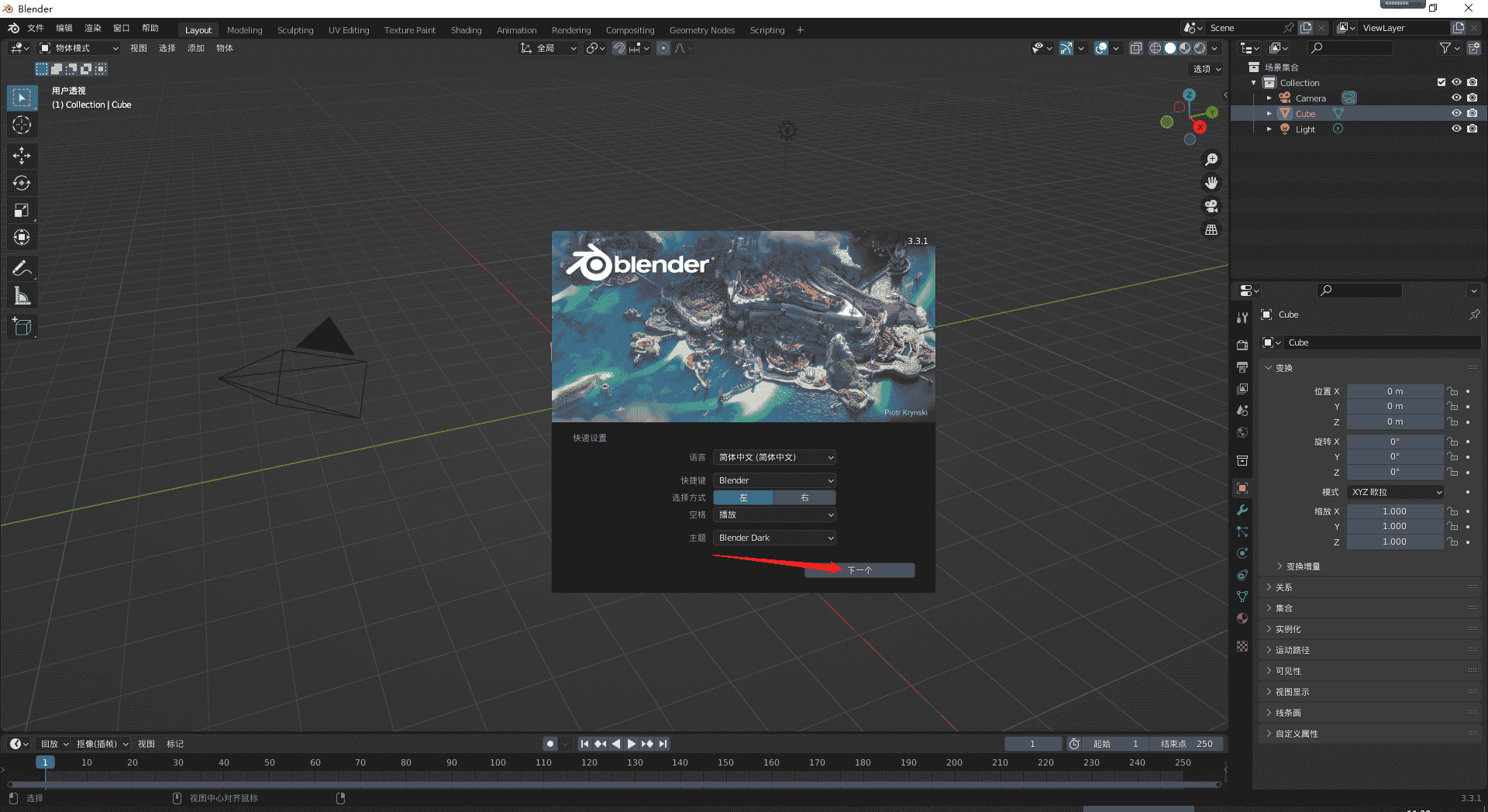Open the Physics properties tab
This screenshot has height=812, width=1488.
[x=1242, y=553]
